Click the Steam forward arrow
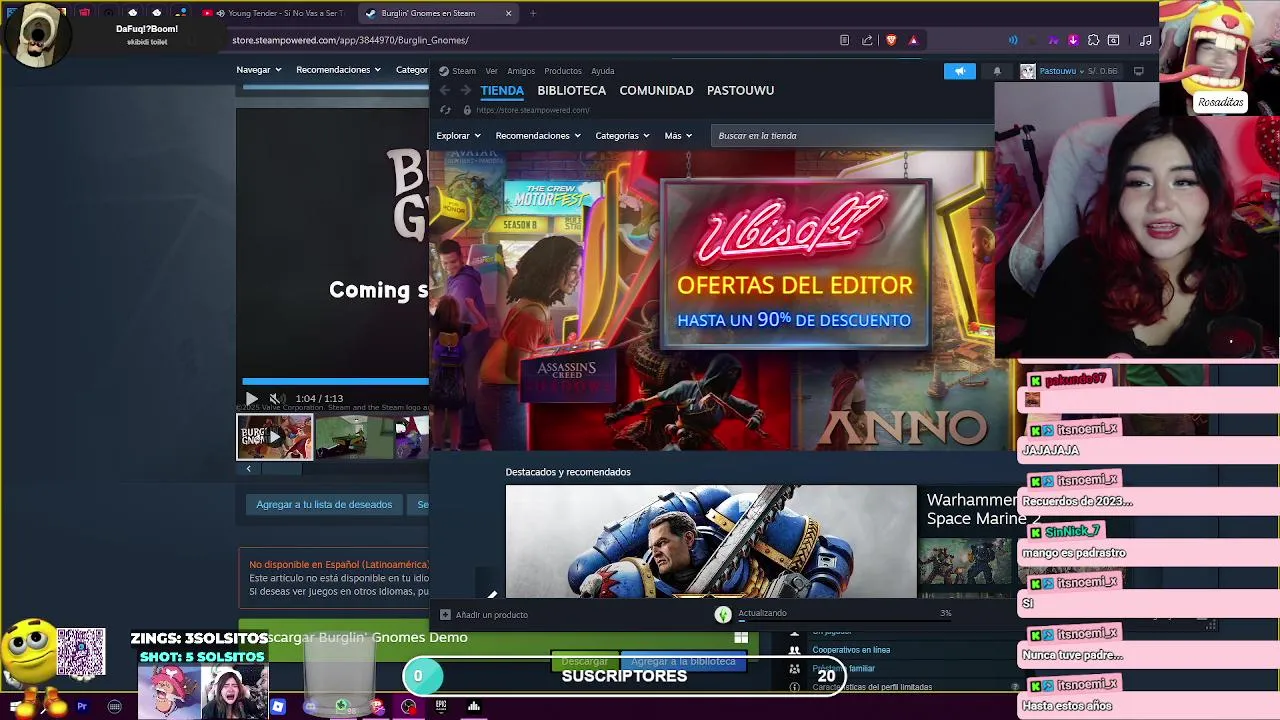The height and width of the screenshot is (720, 1280). click(465, 90)
